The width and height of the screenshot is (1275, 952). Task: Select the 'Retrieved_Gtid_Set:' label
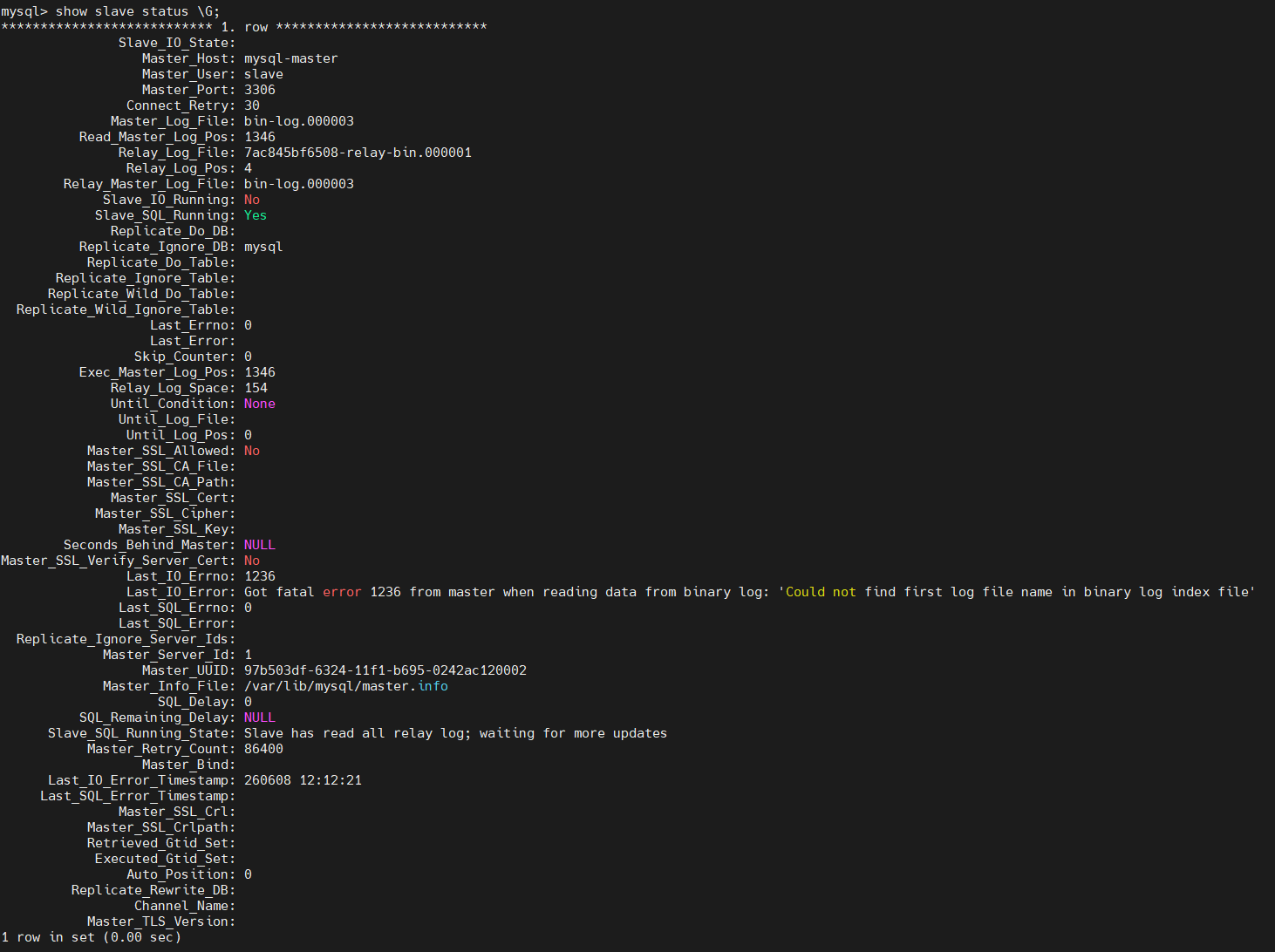coord(161,843)
